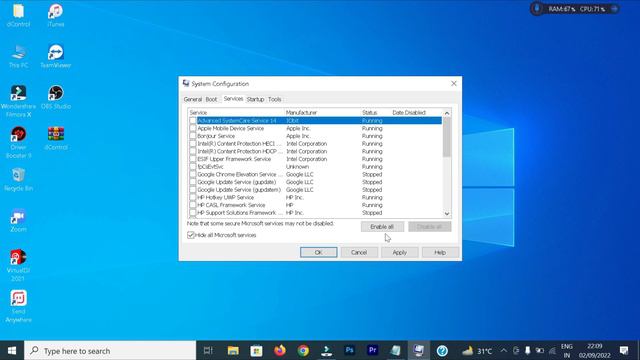Open the iTunes desktop shortcut

[x=56, y=15]
